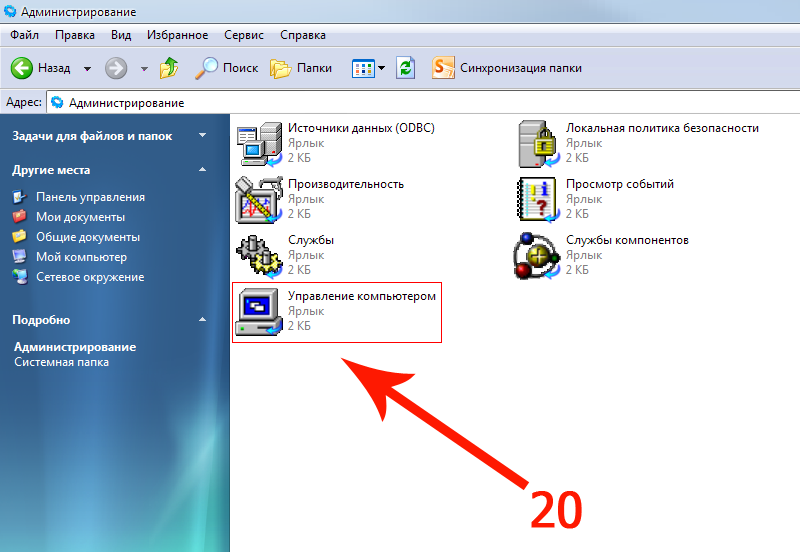Viewport: 800px width, 552px height.
Task: Select the Производительность item name
Action: (346, 184)
